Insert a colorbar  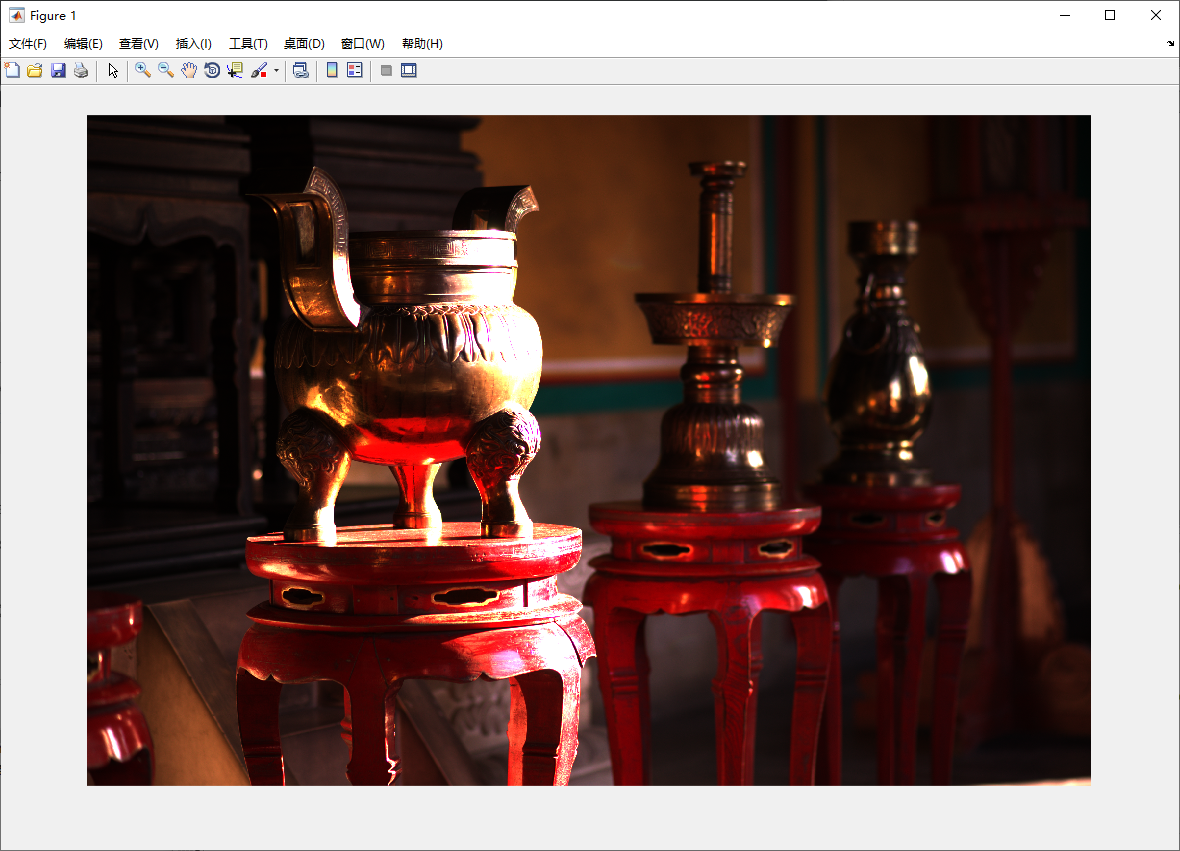tap(332, 71)
